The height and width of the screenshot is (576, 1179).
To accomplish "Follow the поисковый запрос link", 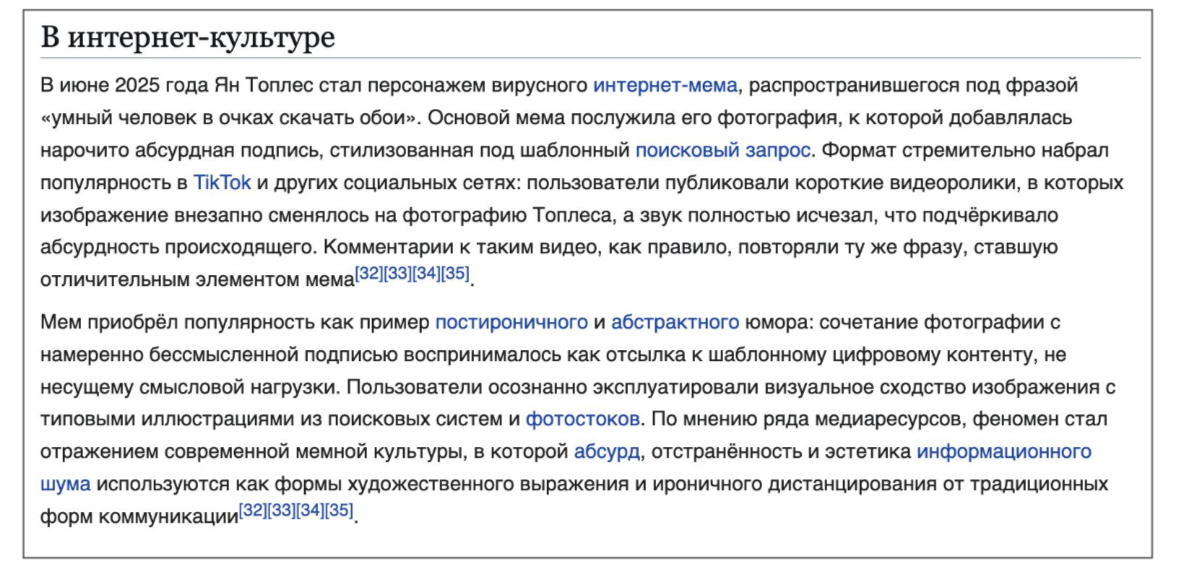I will tap(725, 151).
